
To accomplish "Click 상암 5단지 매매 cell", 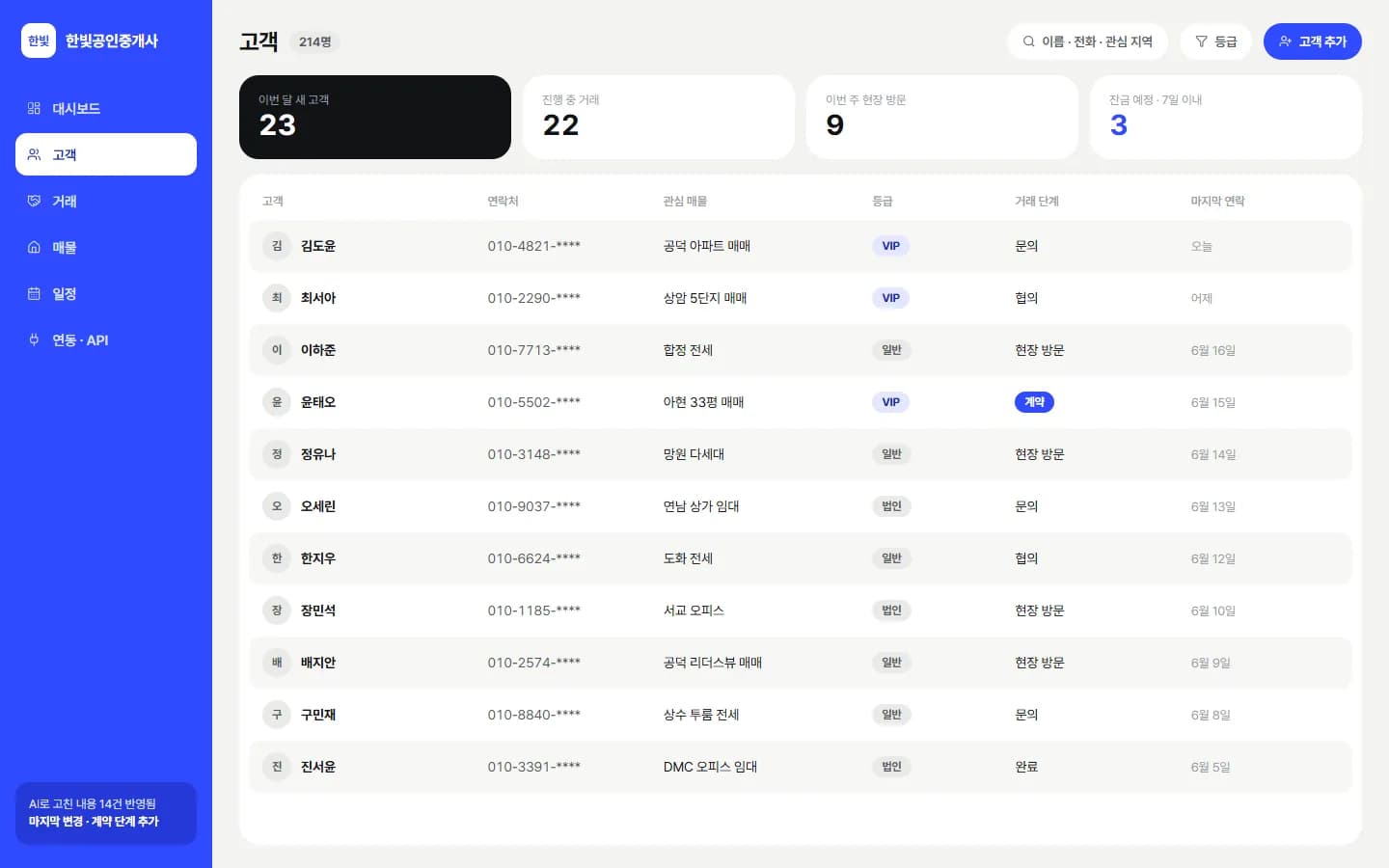I will point(705,298).
